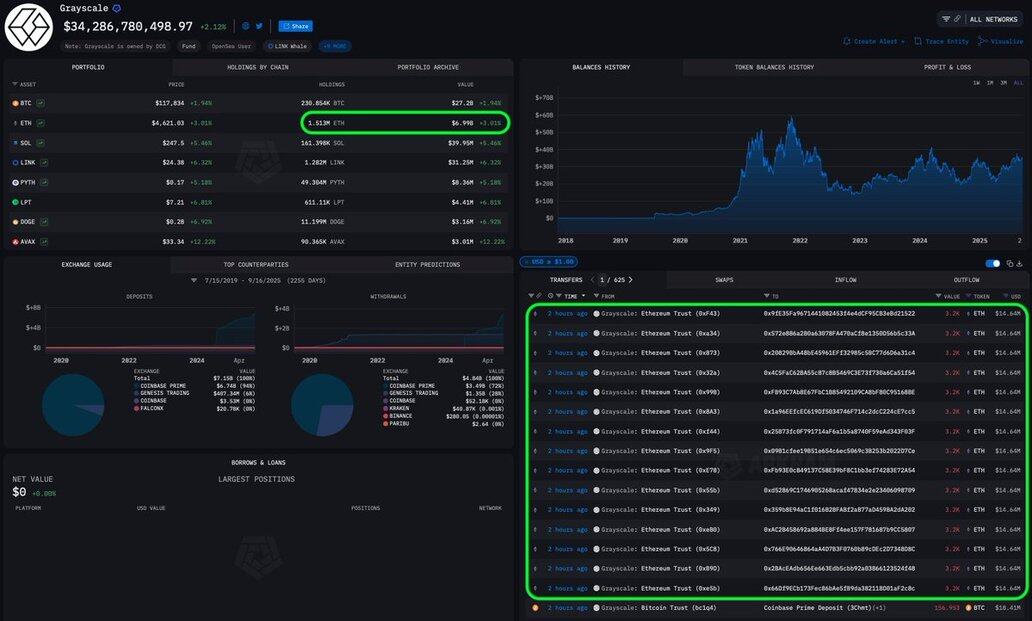Filter transfers by the FROM funnel
Image resolution: width=1032 pixels, height=621 pixels.
pyautogui.click(x=596, y=297)
